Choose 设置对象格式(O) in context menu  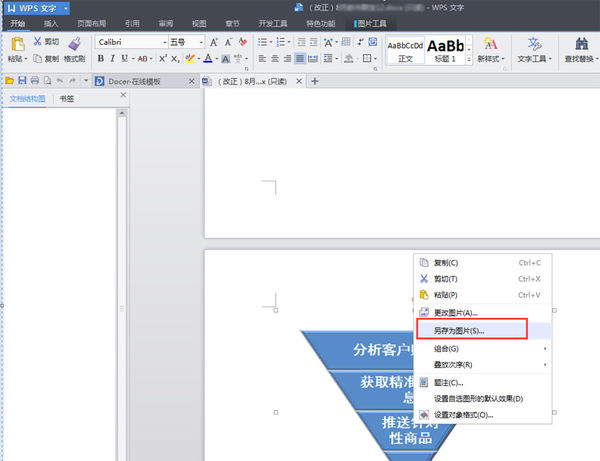coord(483,415)
